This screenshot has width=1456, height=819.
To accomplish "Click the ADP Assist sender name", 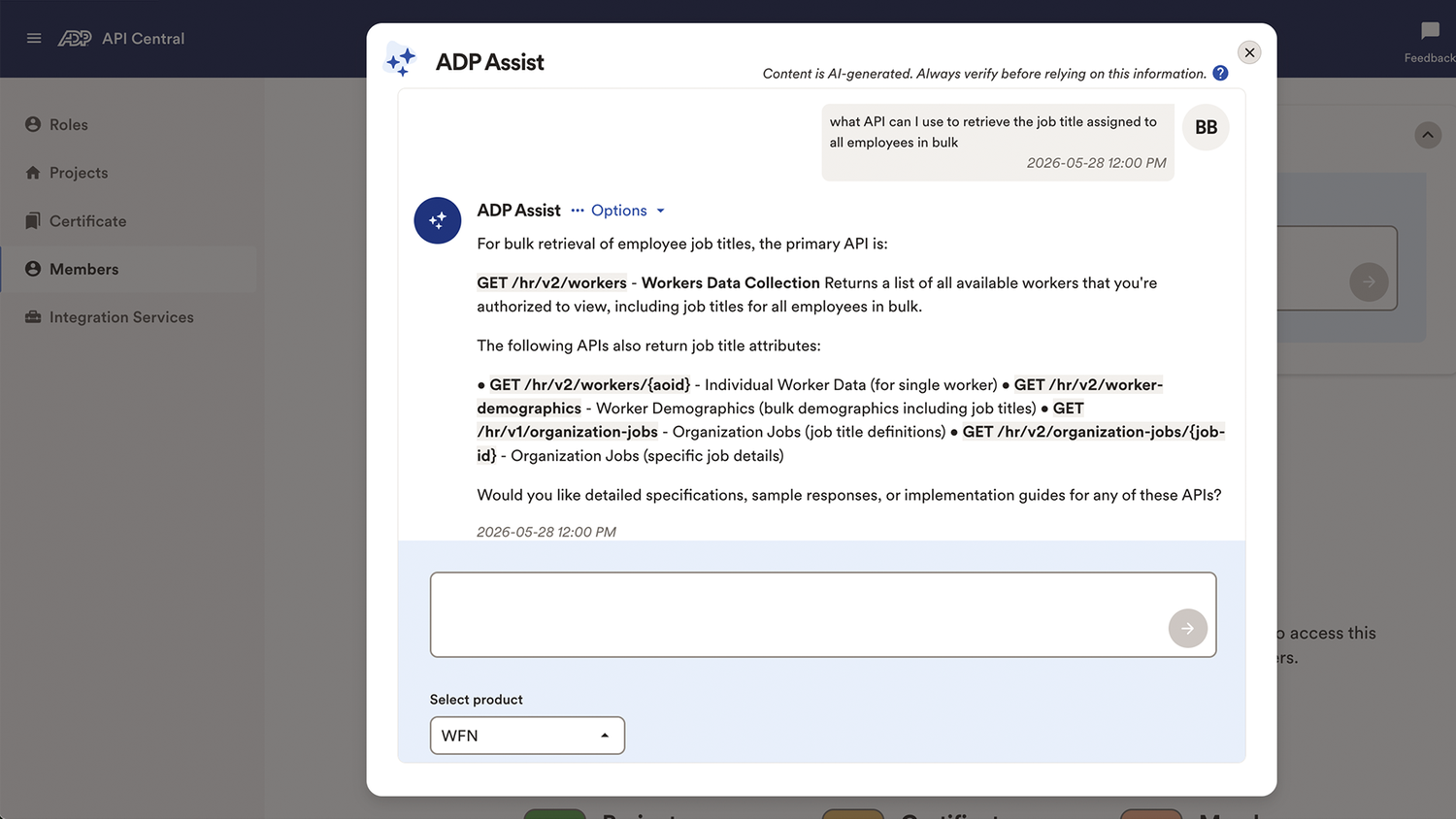I will click(518, 211).
